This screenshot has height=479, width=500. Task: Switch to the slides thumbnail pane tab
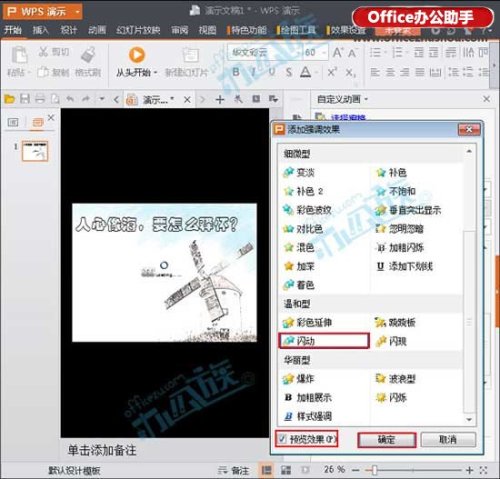coord(37,122)
